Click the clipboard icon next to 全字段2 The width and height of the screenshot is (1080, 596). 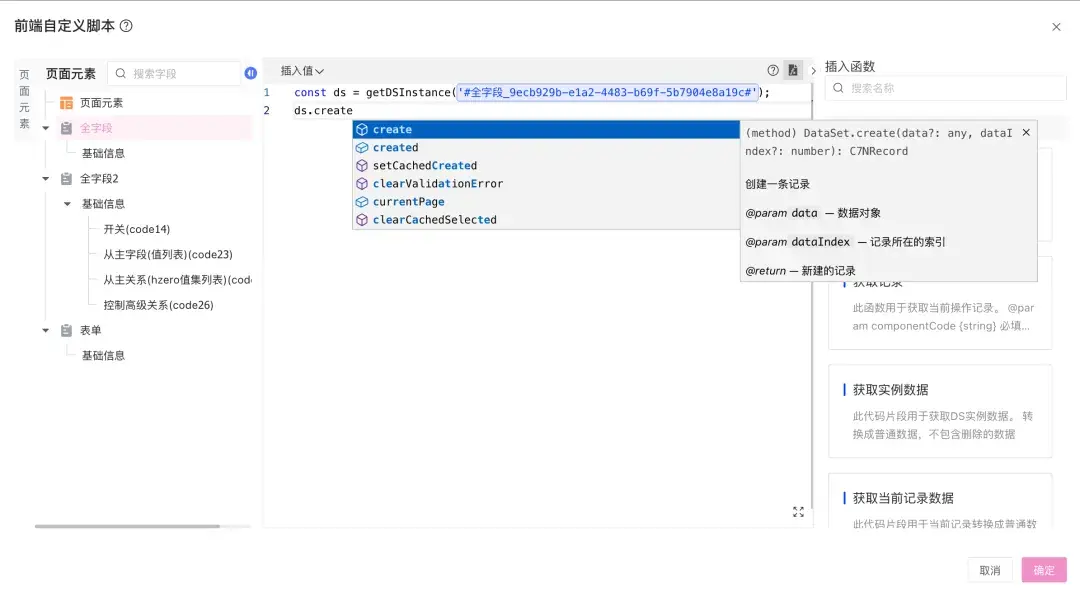coord(66,179)
